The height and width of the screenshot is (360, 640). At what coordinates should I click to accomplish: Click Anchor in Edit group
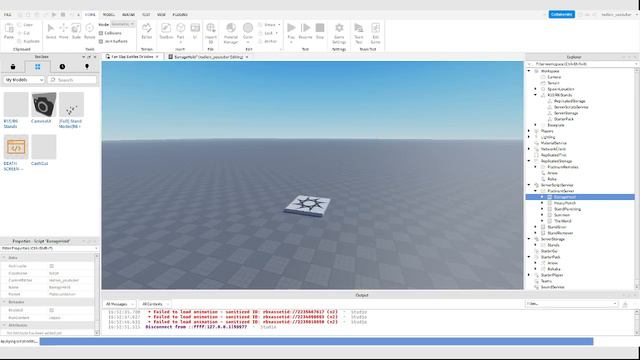[x=268, y=41]
